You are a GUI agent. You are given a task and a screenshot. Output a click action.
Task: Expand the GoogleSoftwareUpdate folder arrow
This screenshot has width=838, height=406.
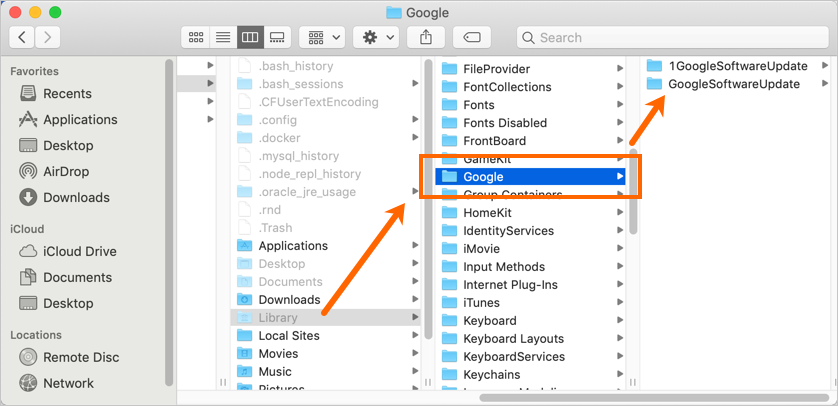[825, 84]
